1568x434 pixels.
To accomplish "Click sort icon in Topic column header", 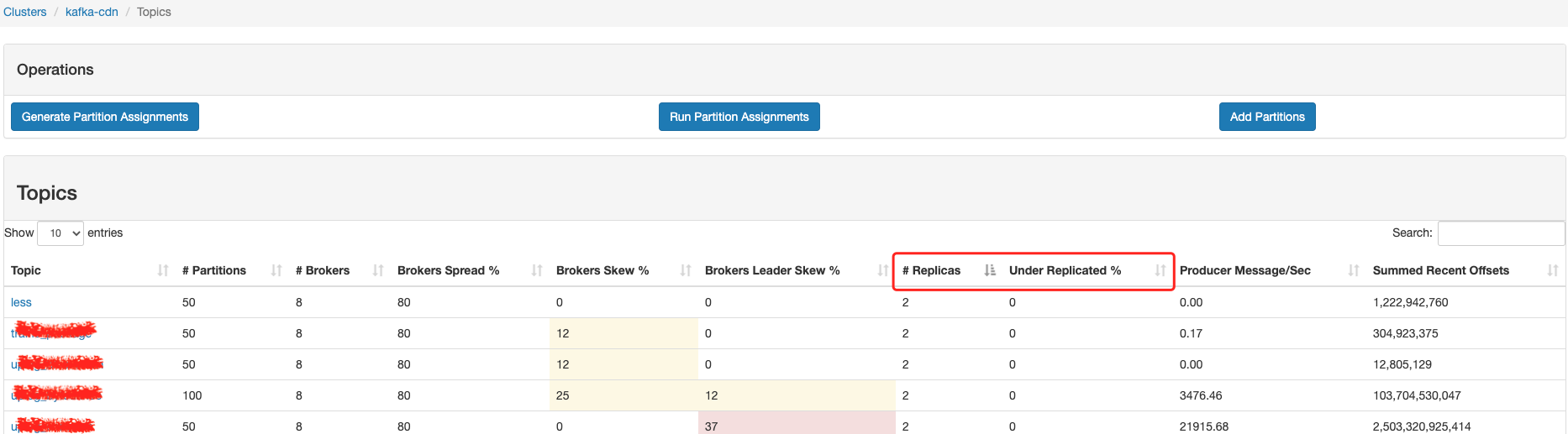I will coord(163,270).
